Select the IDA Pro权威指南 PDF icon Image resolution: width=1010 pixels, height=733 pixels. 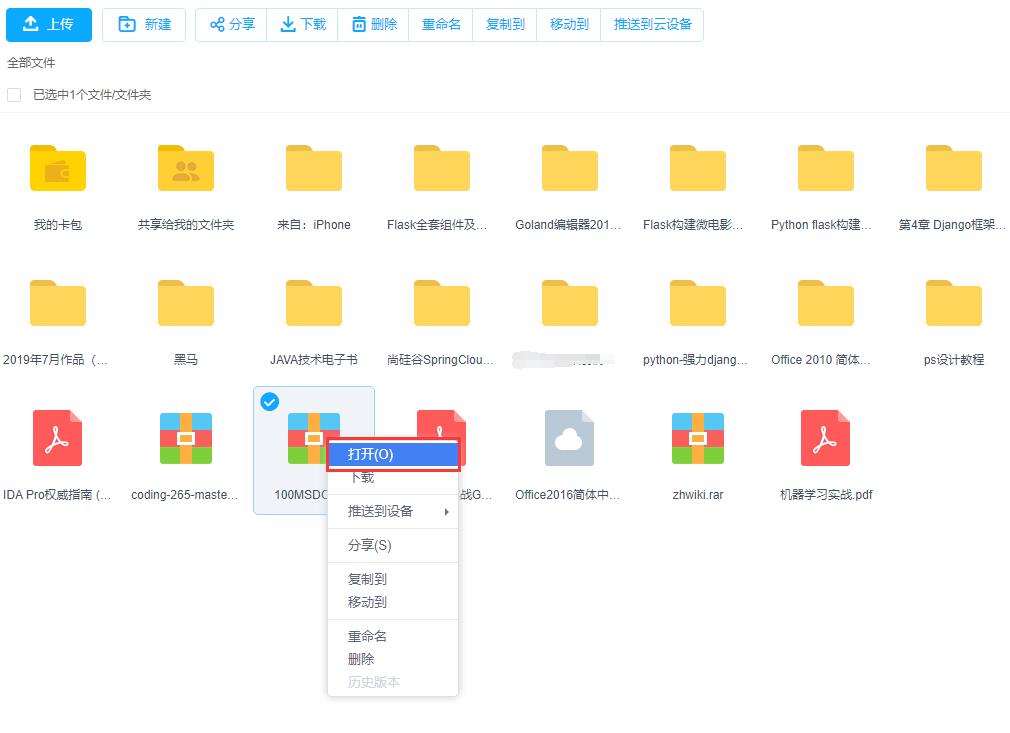[58, 438]
